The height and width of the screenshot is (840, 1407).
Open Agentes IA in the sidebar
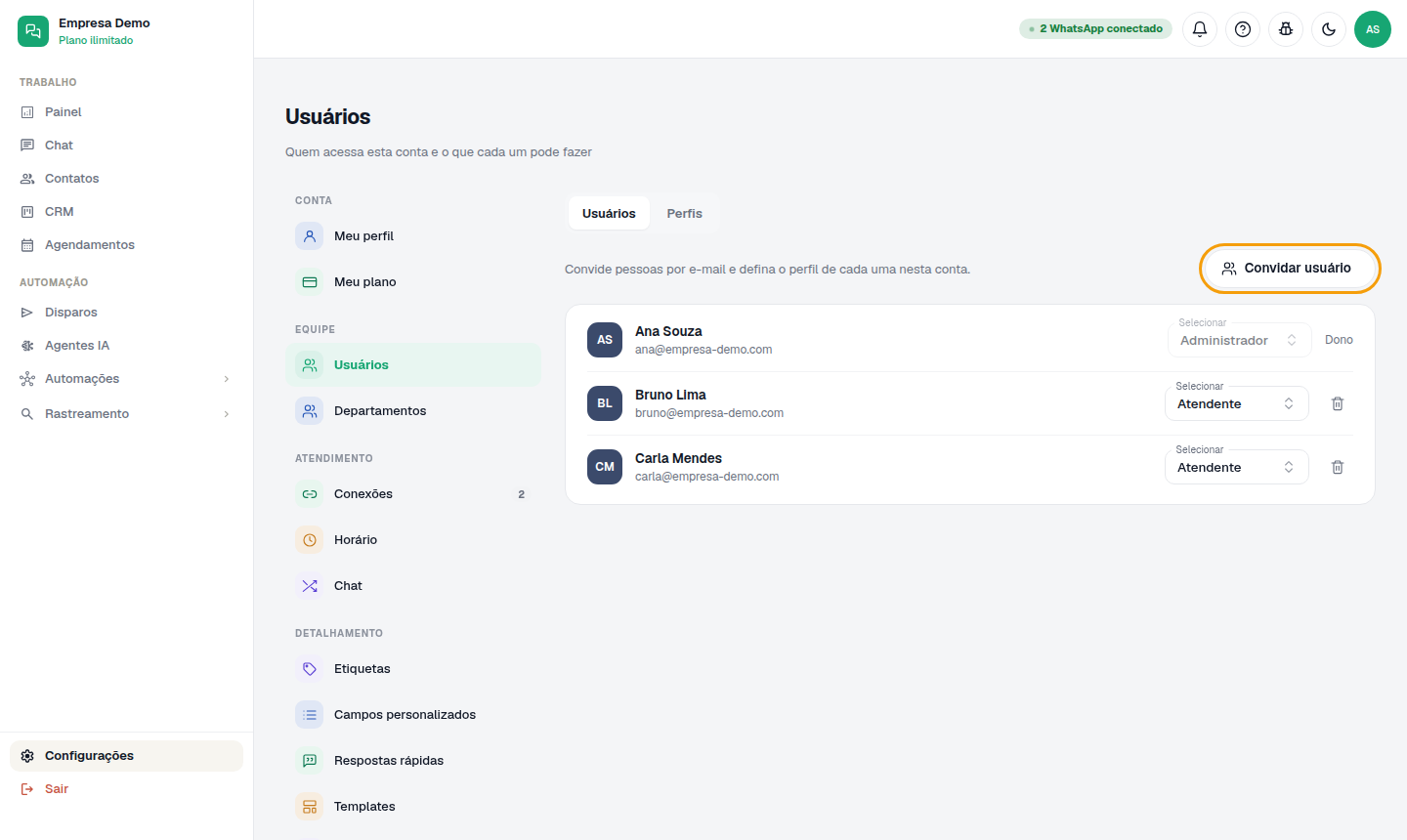(126, 346)
